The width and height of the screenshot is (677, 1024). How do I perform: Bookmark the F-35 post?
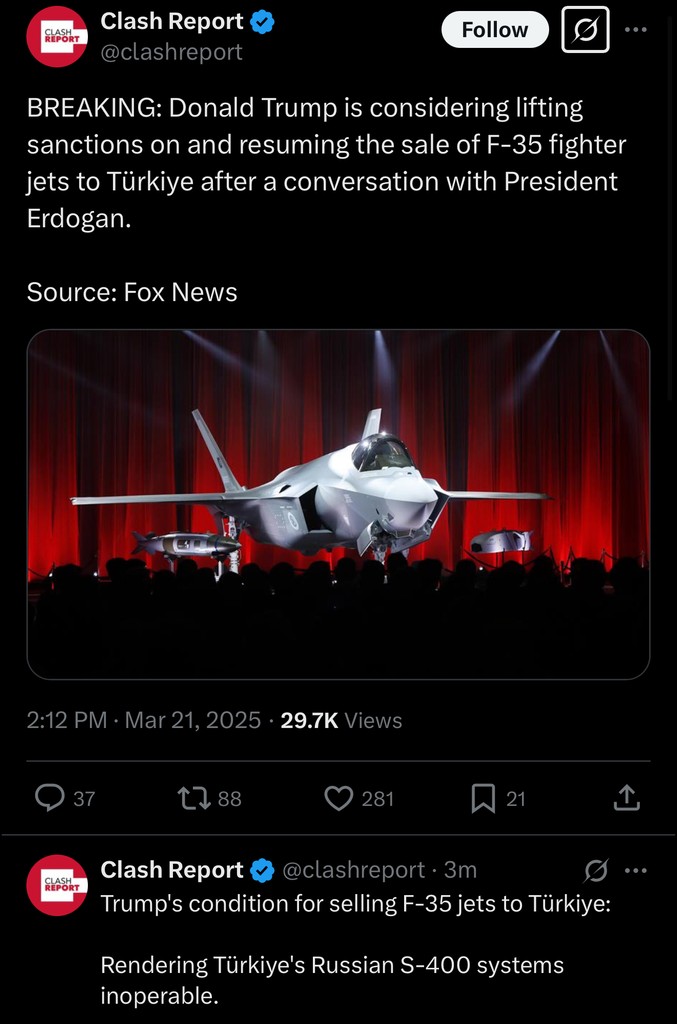(x=483, y=798)
